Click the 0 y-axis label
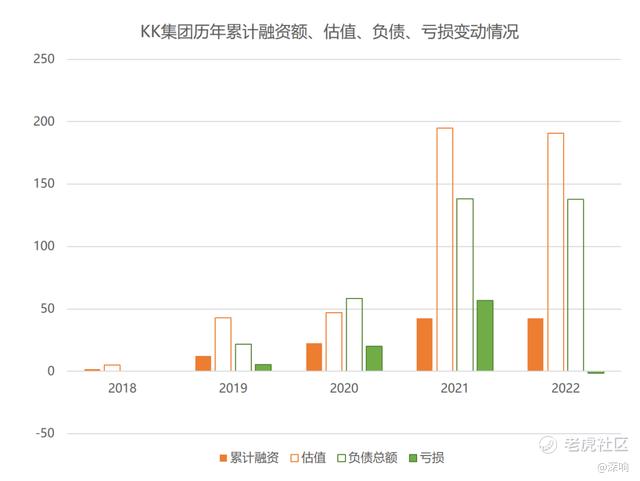Viewport: 640px width, 481px height. point(51,371)
